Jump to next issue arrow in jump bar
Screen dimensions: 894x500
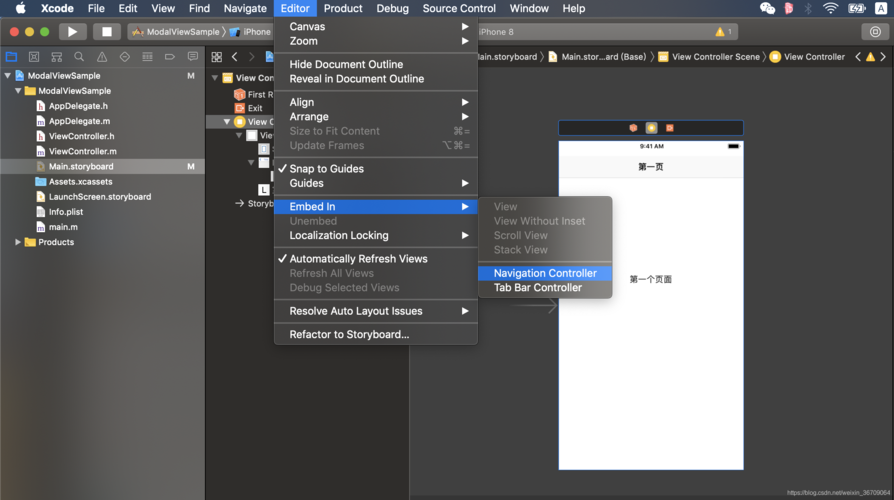point(883,56)
